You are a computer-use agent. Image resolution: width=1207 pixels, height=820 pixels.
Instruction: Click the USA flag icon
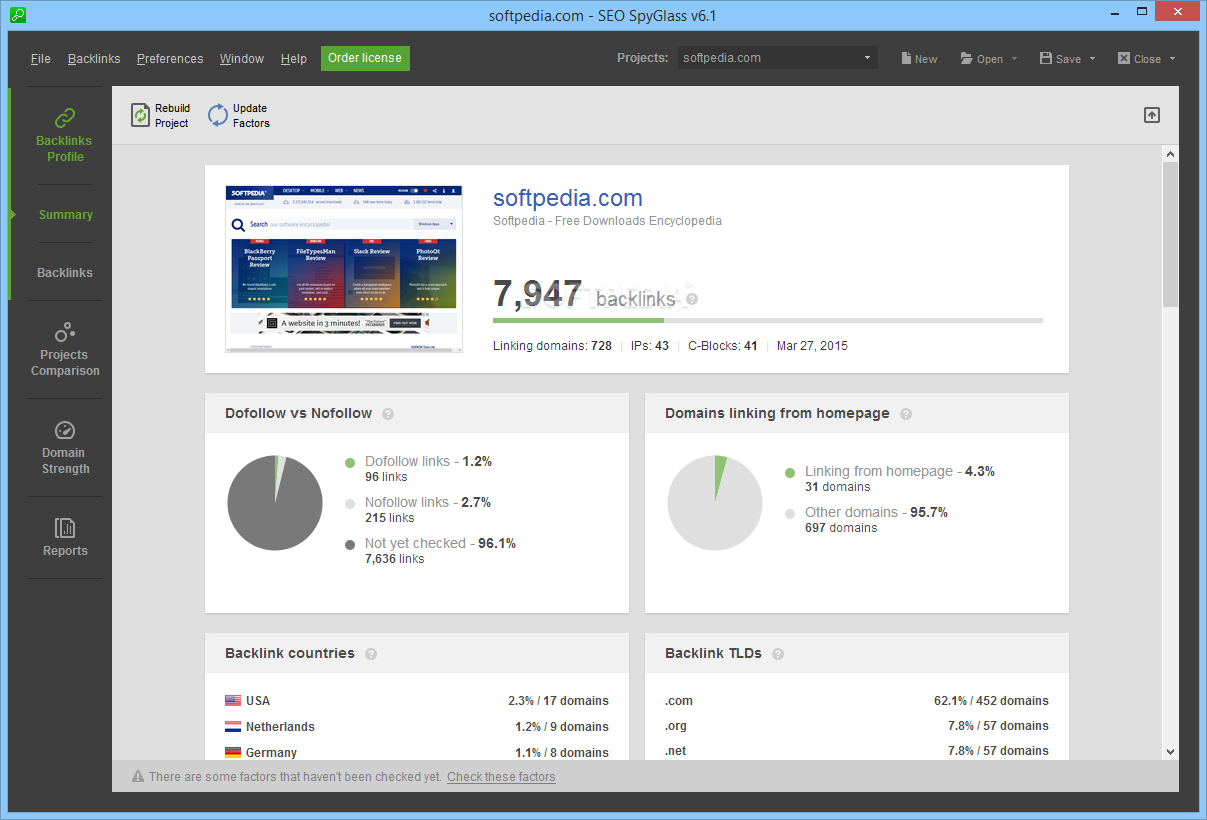tap(233, 701)
